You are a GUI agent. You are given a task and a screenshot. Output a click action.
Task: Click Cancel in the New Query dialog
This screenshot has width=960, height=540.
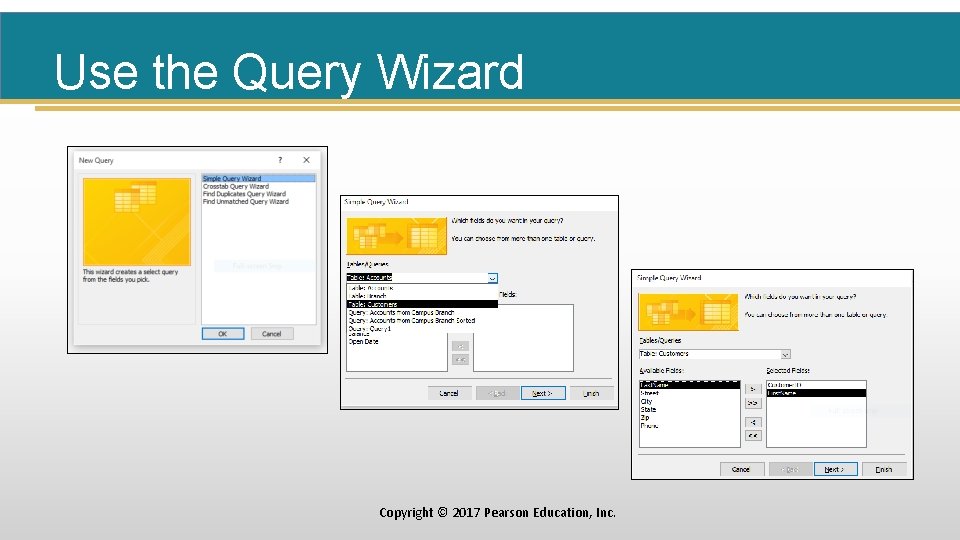272,334
